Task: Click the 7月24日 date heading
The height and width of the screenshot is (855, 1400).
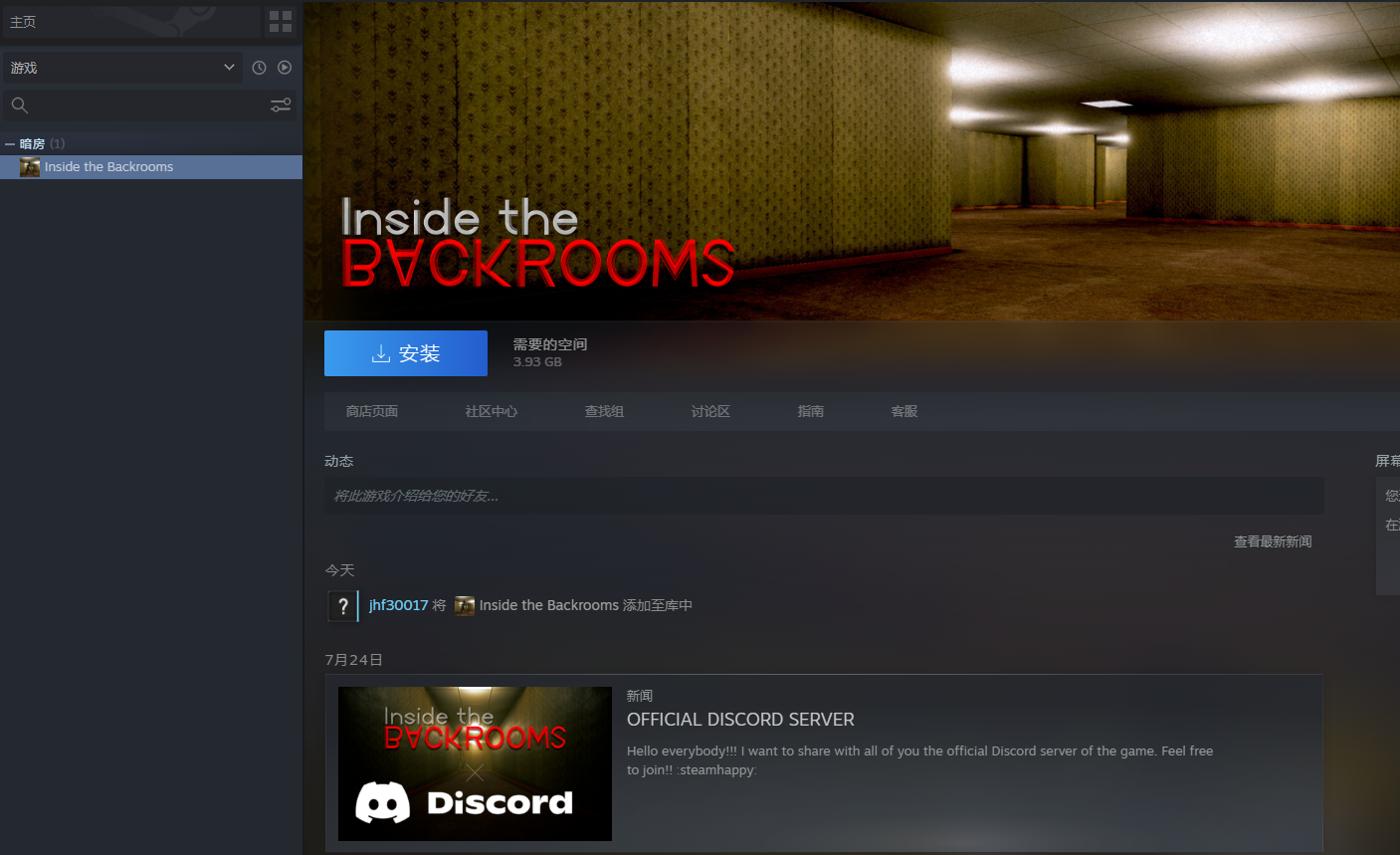Action: [x=354, y=660]
